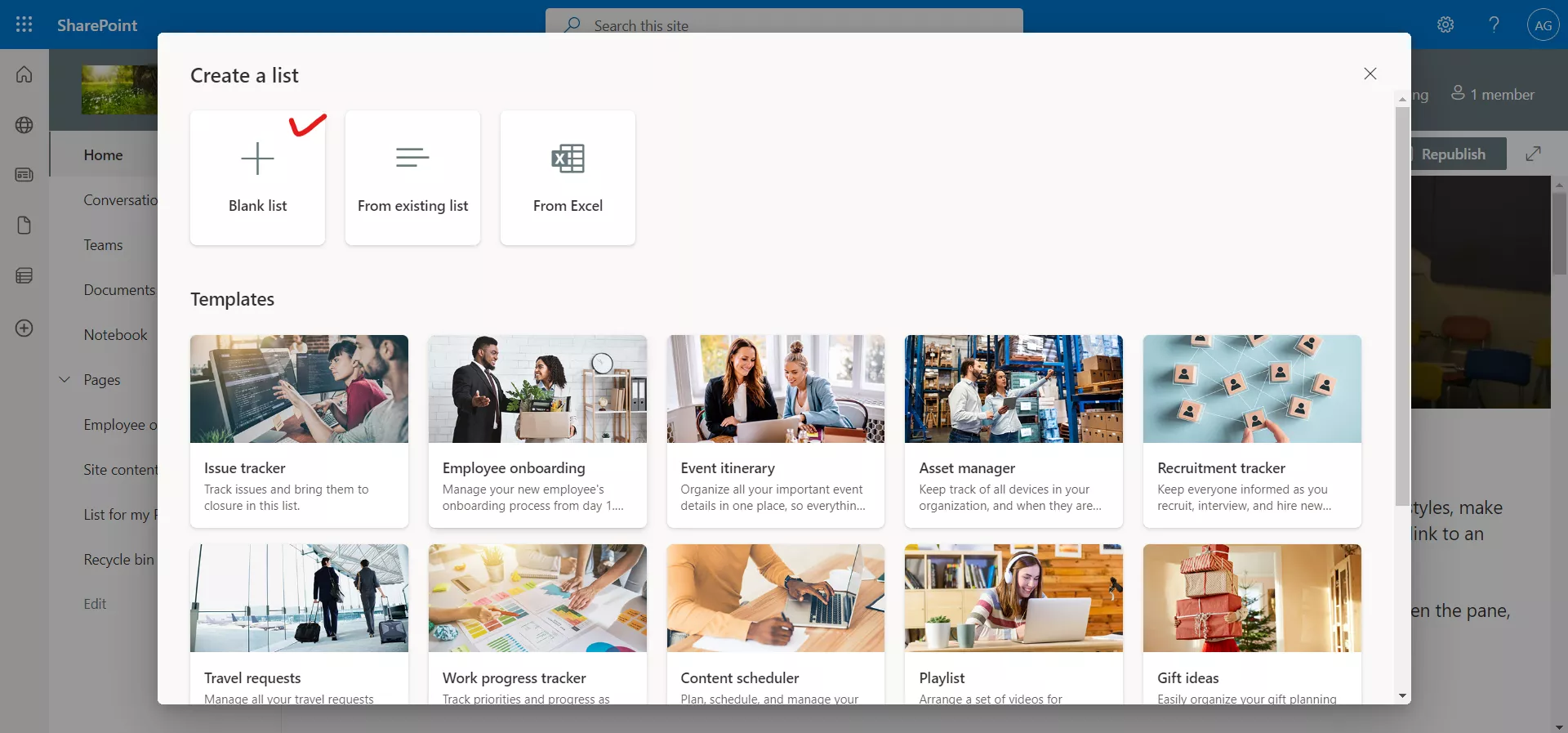Screen dimensions: 1568x733
Task: Click the dialog scrollbar up arrow
Action: click(x=1402, y=99)
